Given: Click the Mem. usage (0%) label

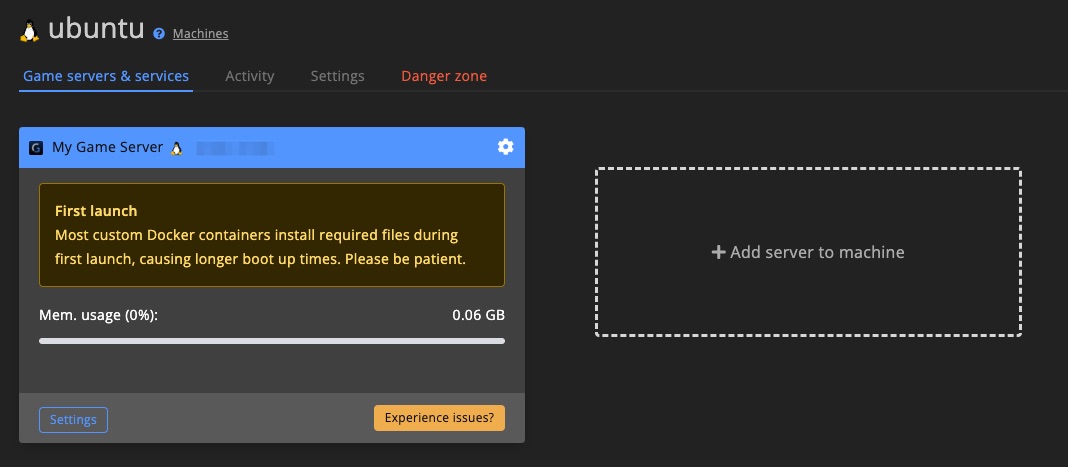Looking at the screenshot, I should click(98, 315).
